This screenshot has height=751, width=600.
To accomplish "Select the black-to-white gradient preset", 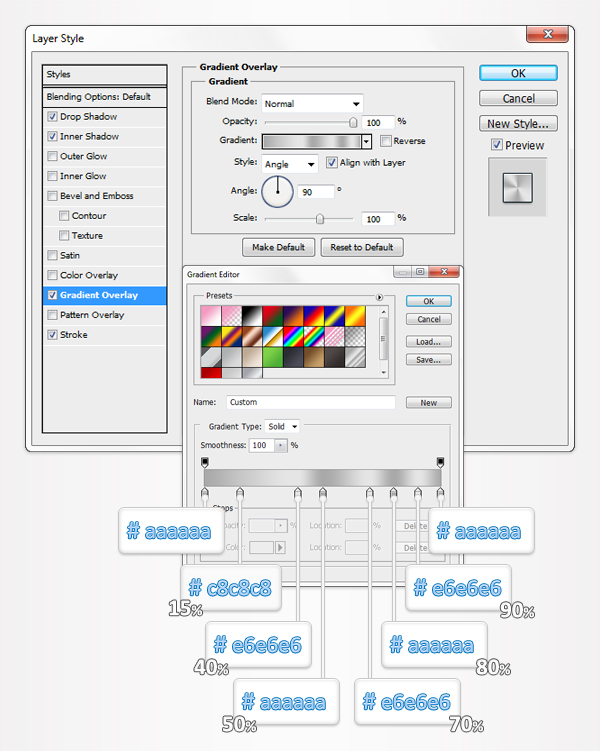I will [250, 316].
